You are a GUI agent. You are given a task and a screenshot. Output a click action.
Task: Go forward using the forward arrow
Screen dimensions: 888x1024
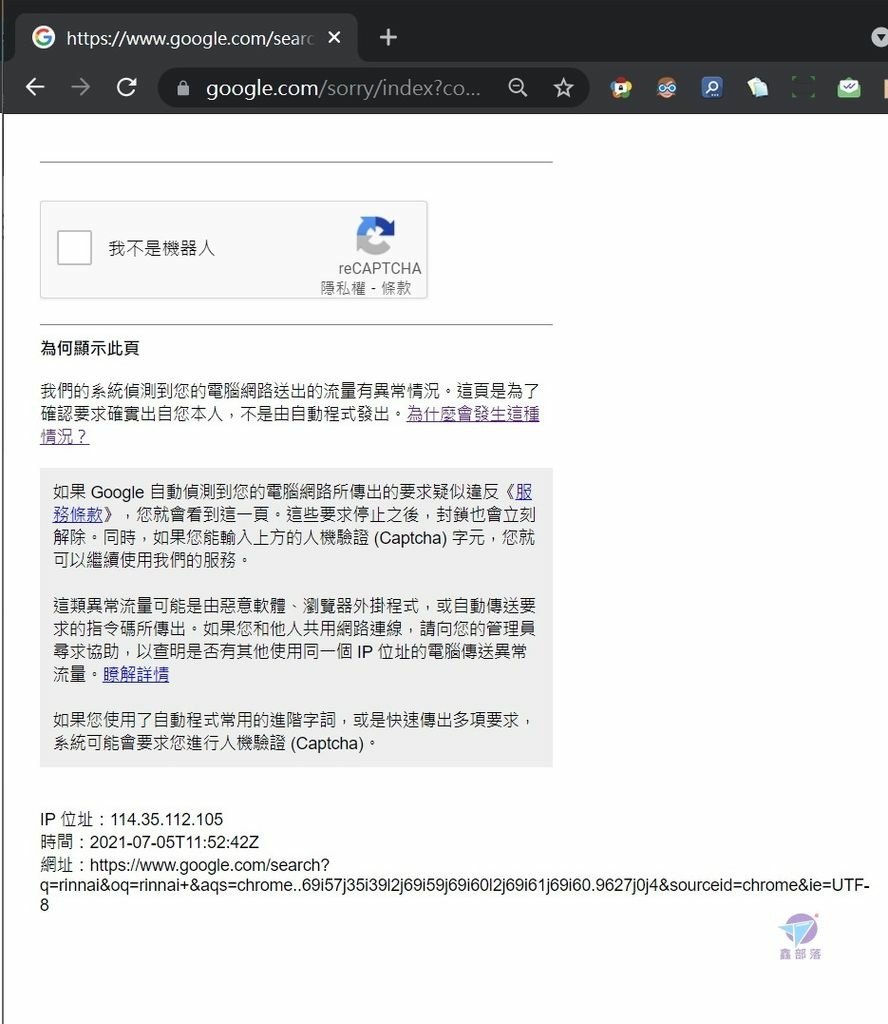point(81,87)
